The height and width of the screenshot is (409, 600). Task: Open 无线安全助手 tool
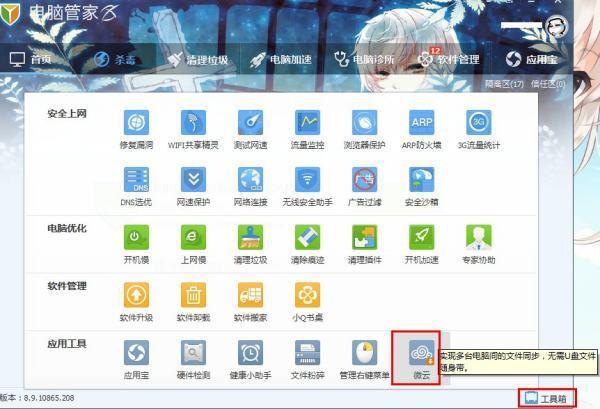coord(307,187)
